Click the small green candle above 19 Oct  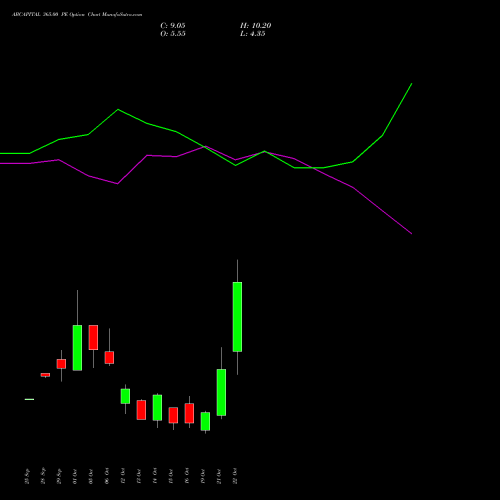coord(205,421)
